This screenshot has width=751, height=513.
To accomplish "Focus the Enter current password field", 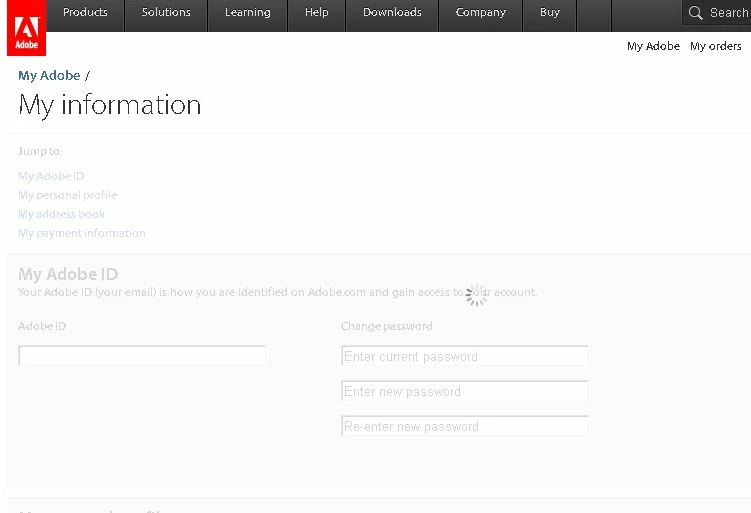I will 465,356.
